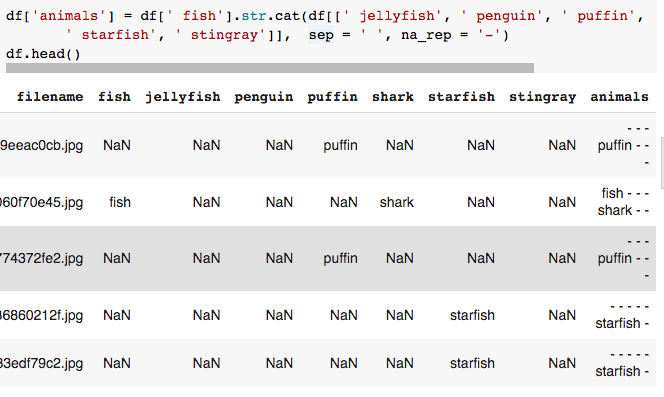Click the 'shark' column header
The width and height of the screenshot is (664, 397).
[393, 97]
